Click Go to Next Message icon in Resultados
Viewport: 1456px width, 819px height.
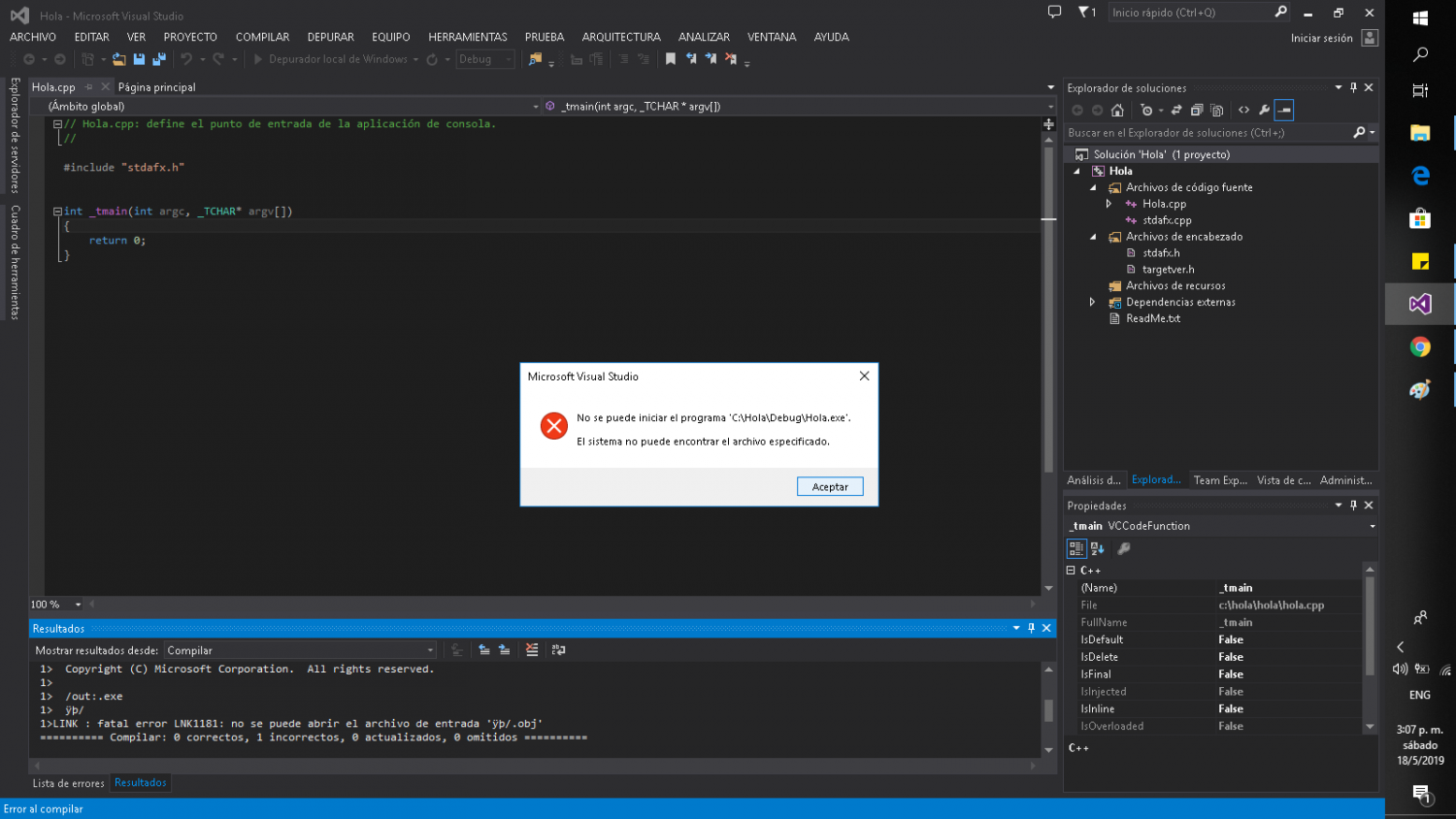[x=505, y=650]
